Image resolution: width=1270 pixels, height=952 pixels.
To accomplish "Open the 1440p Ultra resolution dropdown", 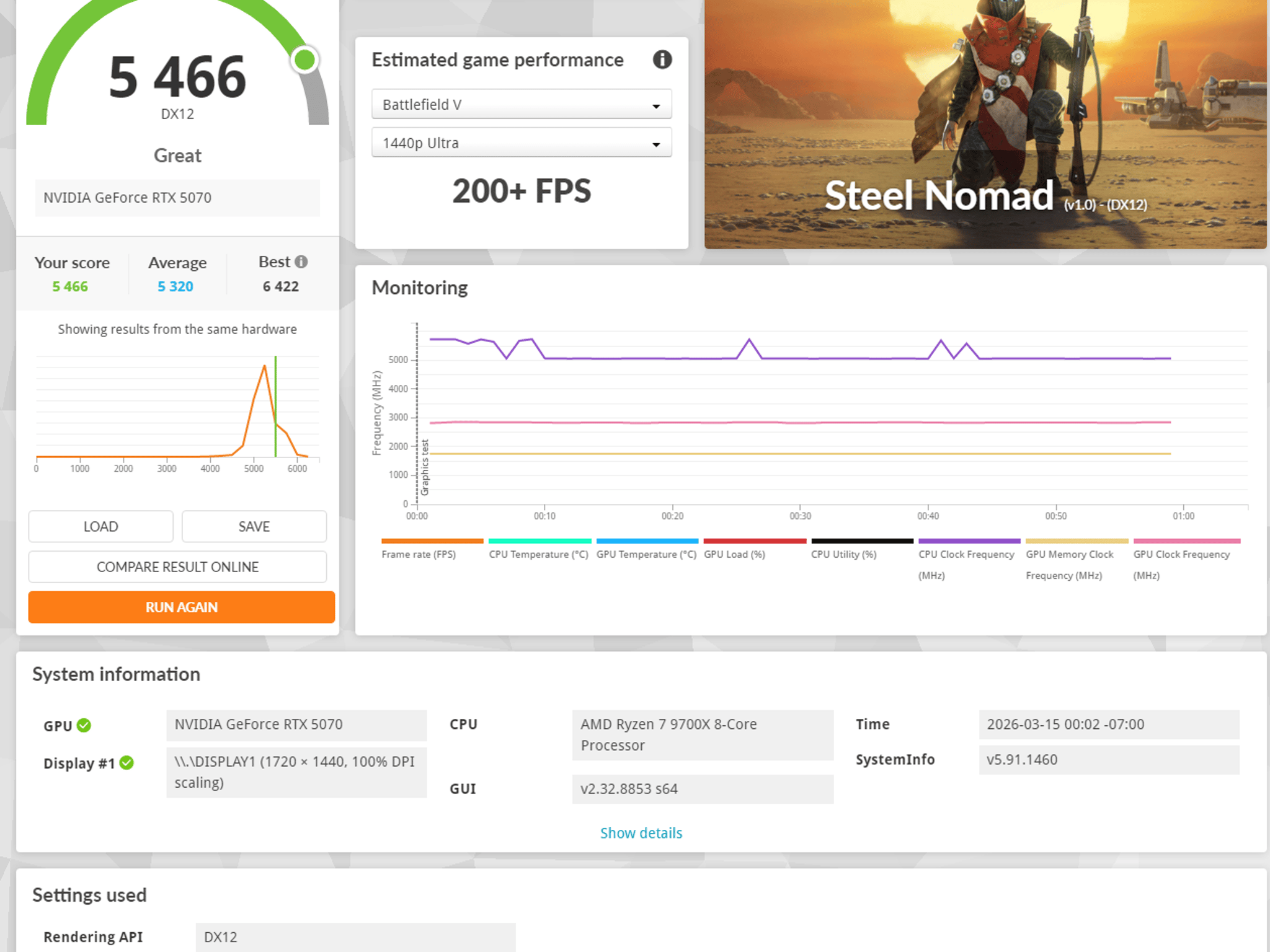I will pos(522,143).
